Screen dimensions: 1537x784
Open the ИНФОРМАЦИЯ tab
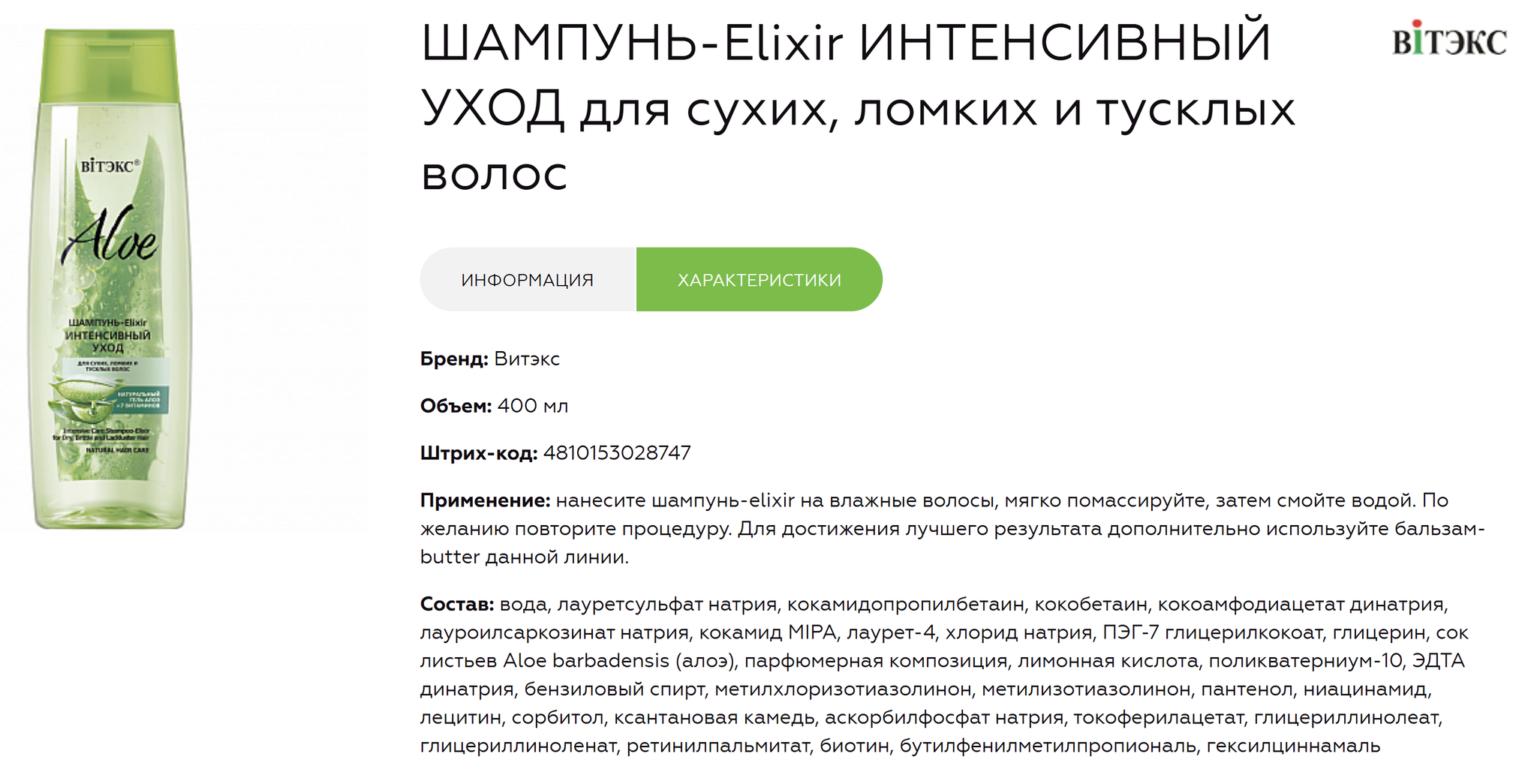pyautogui.click(x=528, y=280)
